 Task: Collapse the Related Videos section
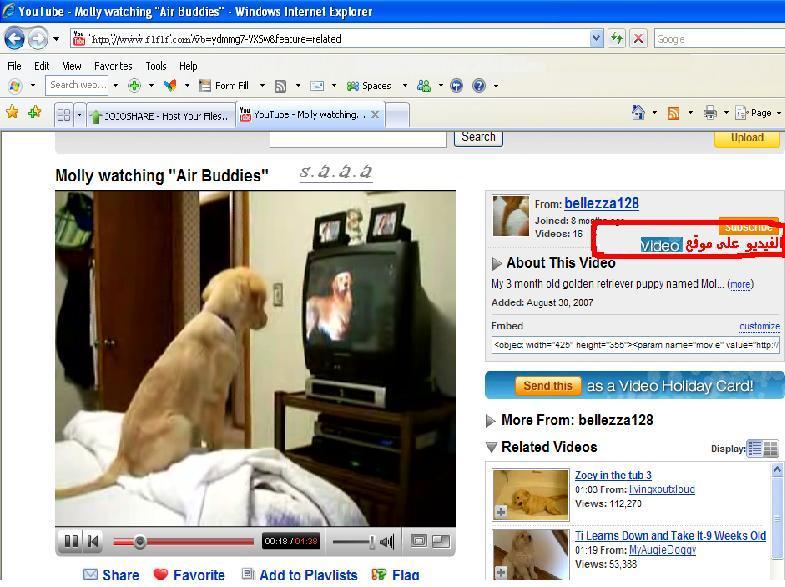click(x=491, y=447)
